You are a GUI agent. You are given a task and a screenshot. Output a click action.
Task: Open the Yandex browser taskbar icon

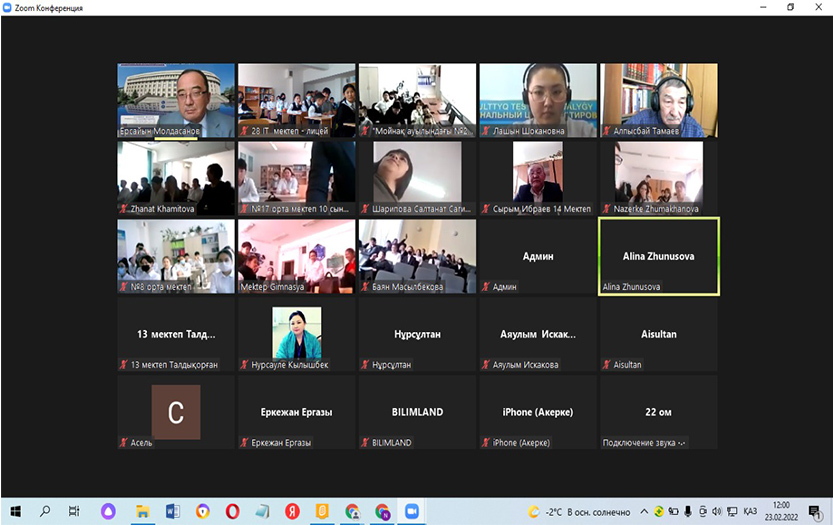(292, 511)
